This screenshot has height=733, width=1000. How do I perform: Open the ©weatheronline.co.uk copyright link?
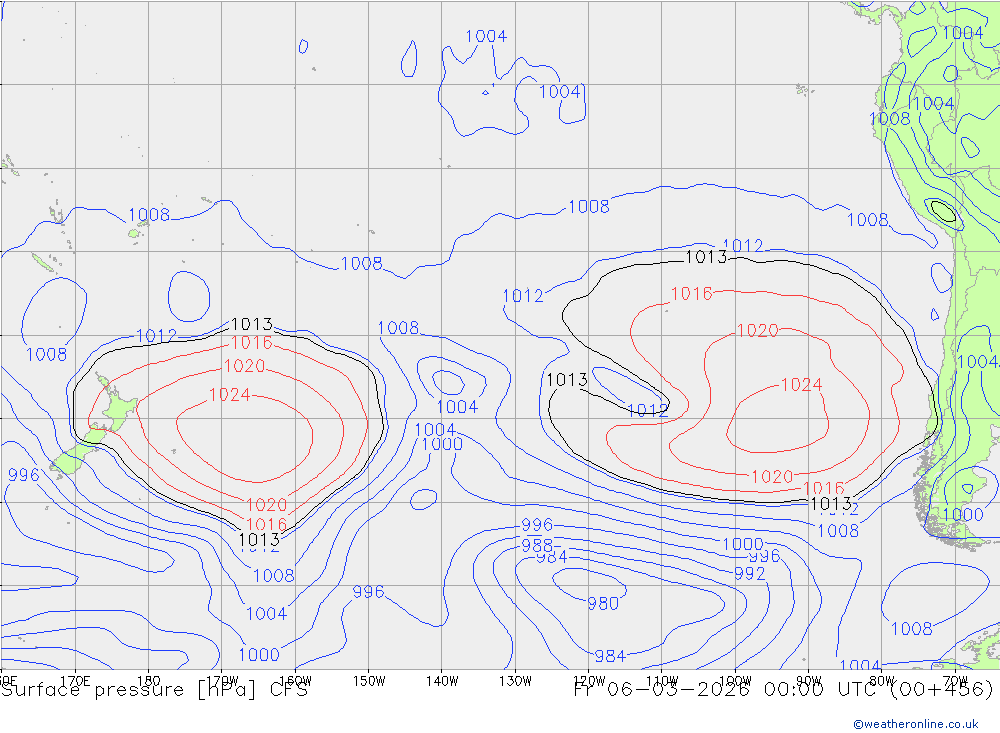915,724
